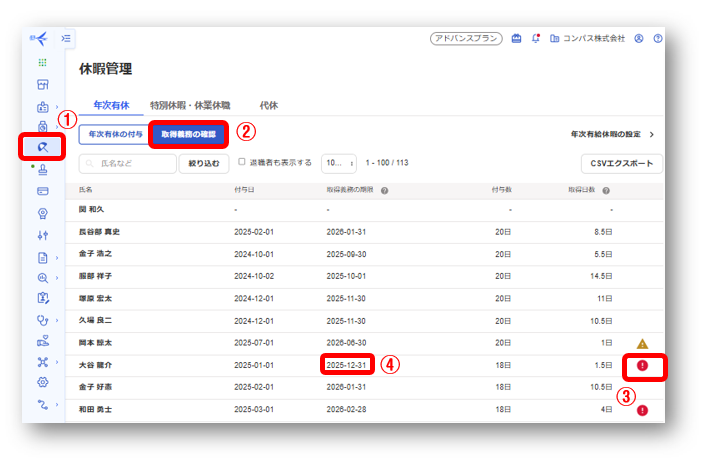Image resolution: width=707 pixels, height=461 pixels.
Task: Toggle the 退職者も表示する checkbox
Action: tap(242, 162)
